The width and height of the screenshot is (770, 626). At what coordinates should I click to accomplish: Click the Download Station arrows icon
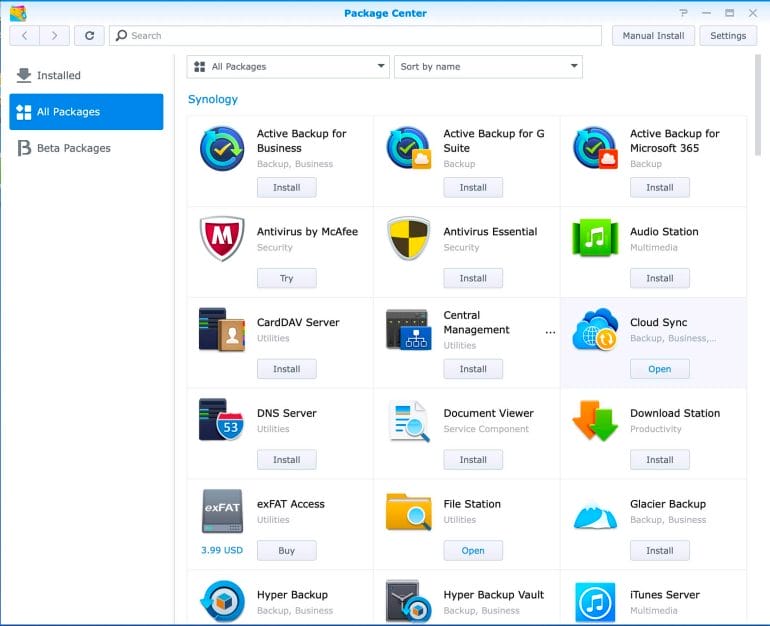click(x=595, y=420)
